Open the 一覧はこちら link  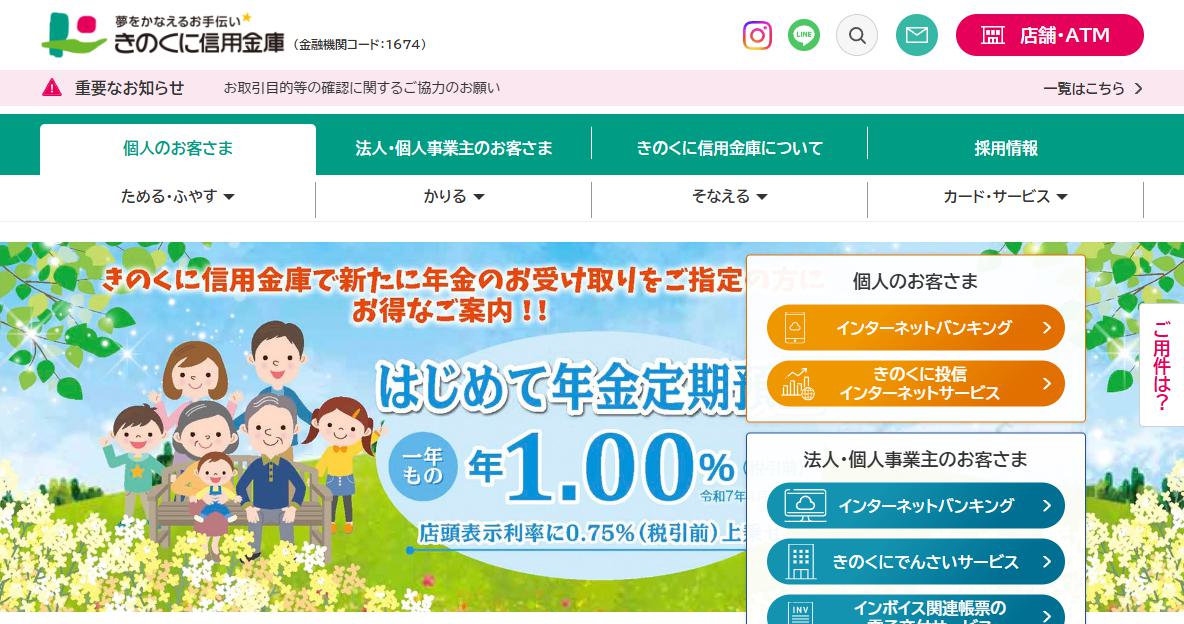point(1093,88)
